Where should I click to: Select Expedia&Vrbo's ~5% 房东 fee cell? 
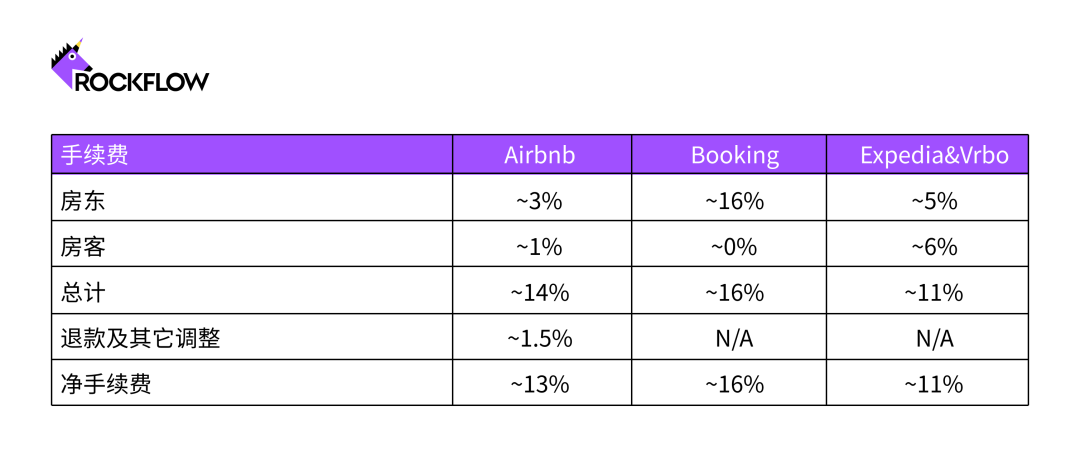click(x=934, y=201)
